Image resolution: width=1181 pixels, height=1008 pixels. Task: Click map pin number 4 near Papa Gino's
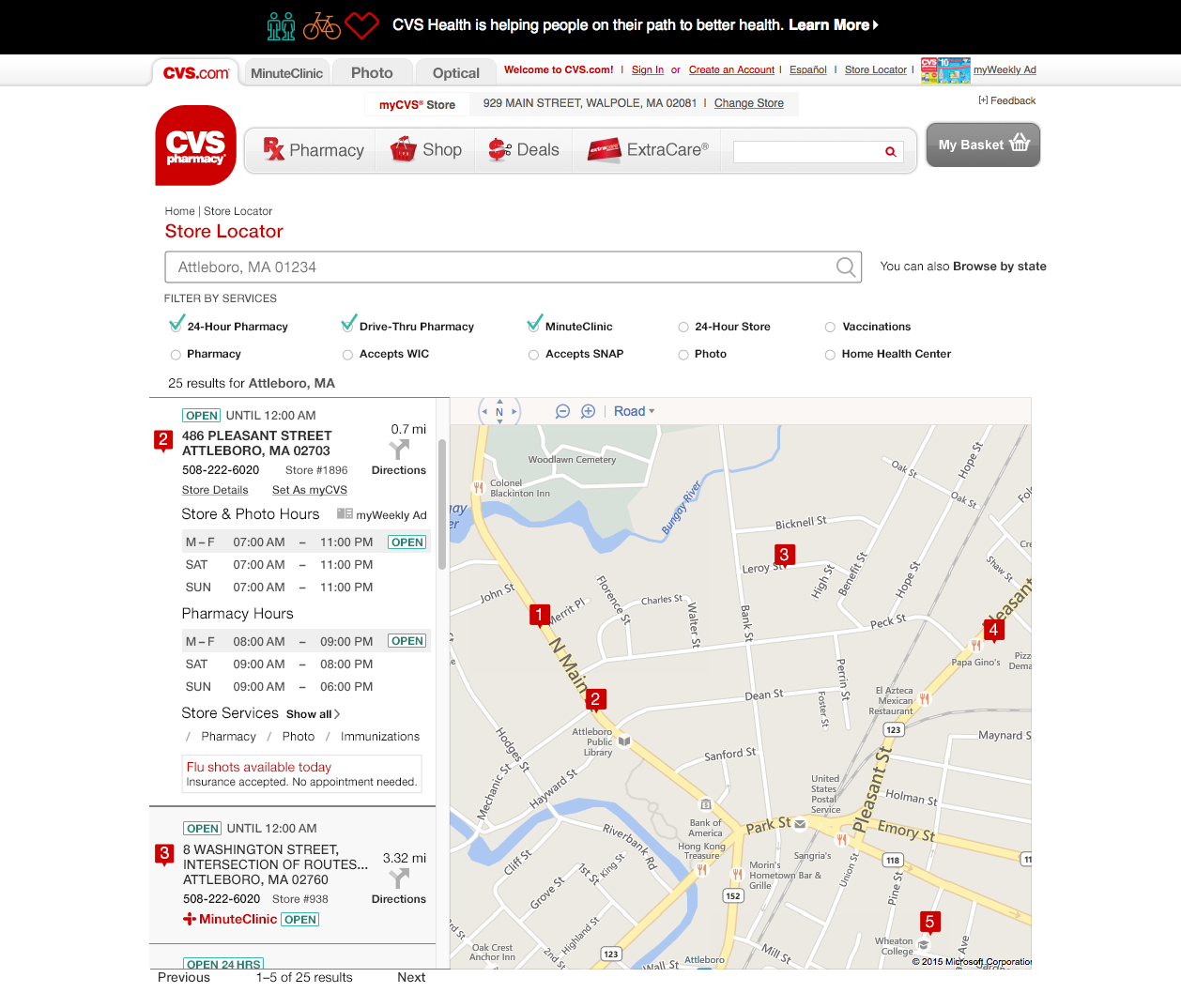pyautogui.click(x=993, y=631)
